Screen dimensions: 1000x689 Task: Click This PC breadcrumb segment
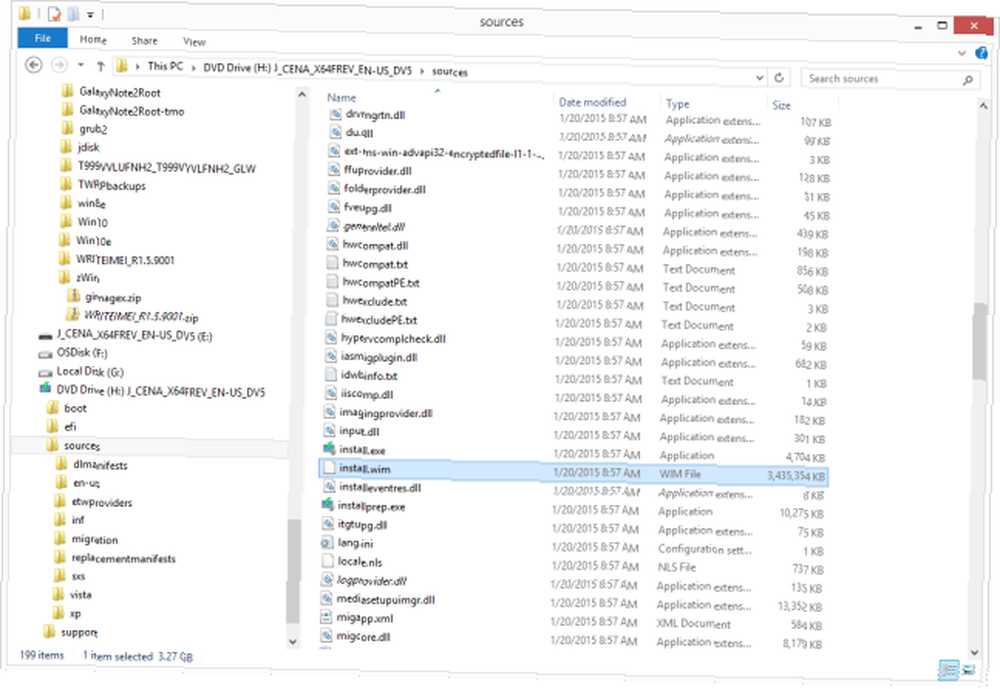point(165,66)
